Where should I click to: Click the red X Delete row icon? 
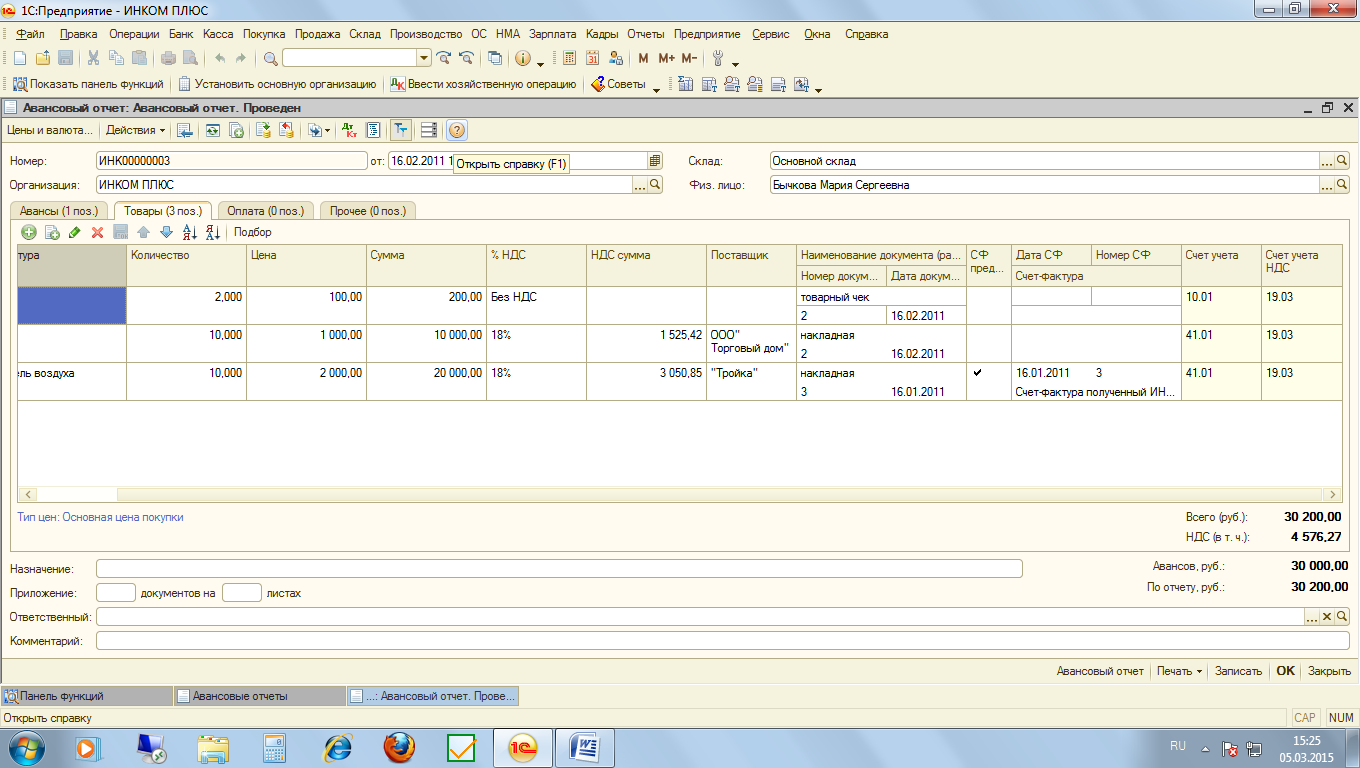pyautogui.click(x=98, y=232)
